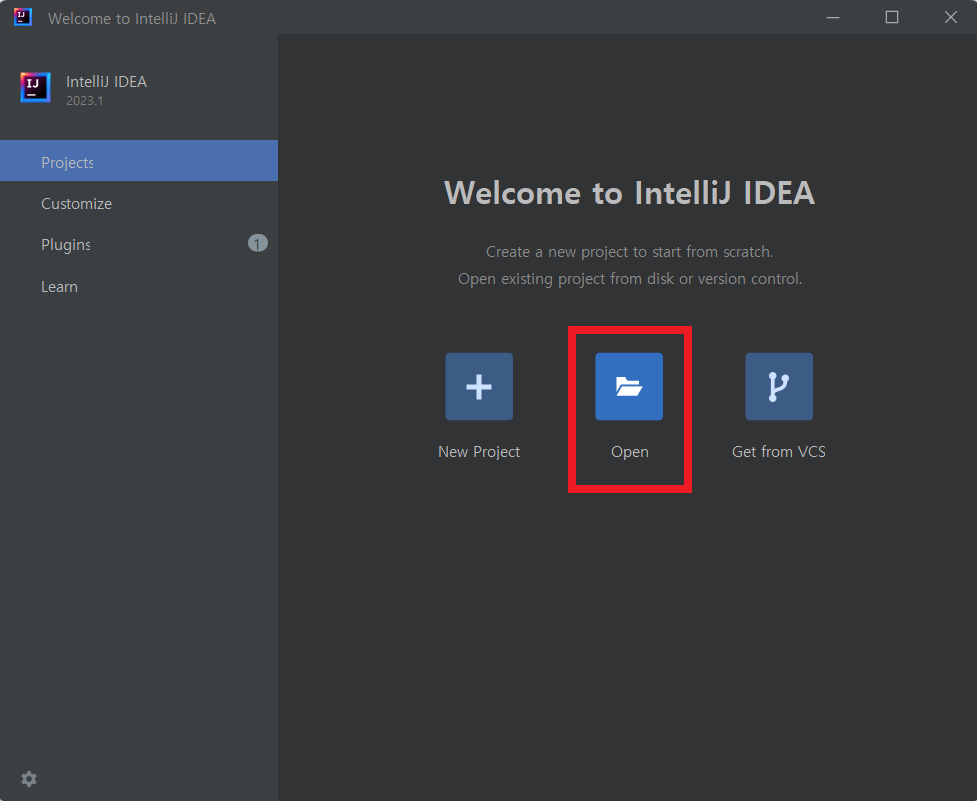The image size is (977, 801).
Task: Click the Open folder icon
Action: 629,386
